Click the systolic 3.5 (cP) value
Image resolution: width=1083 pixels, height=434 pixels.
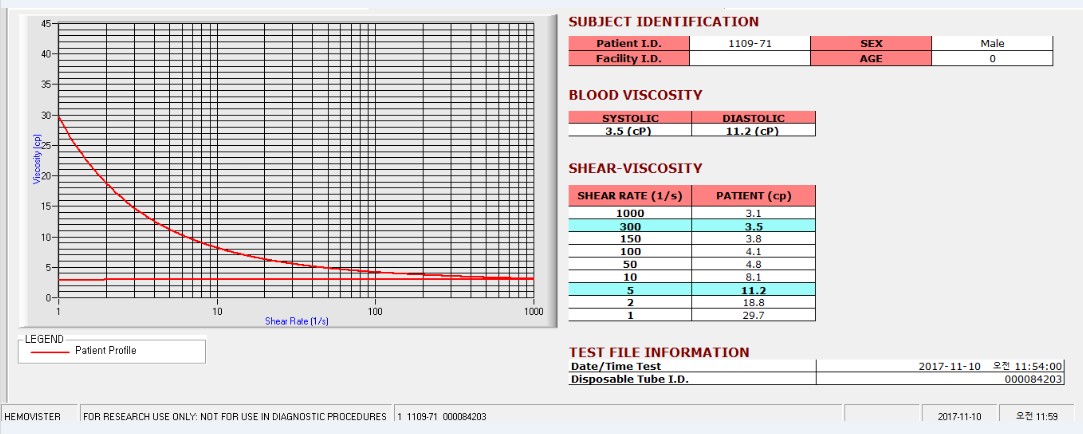click(630, 131)
